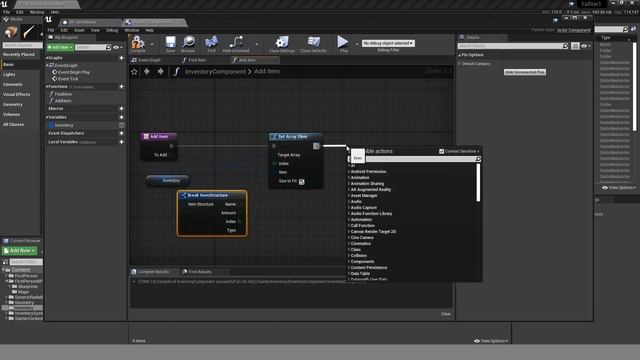
Task: Click the Add Item node exec output pin
Action: click(x=171, y=146)
